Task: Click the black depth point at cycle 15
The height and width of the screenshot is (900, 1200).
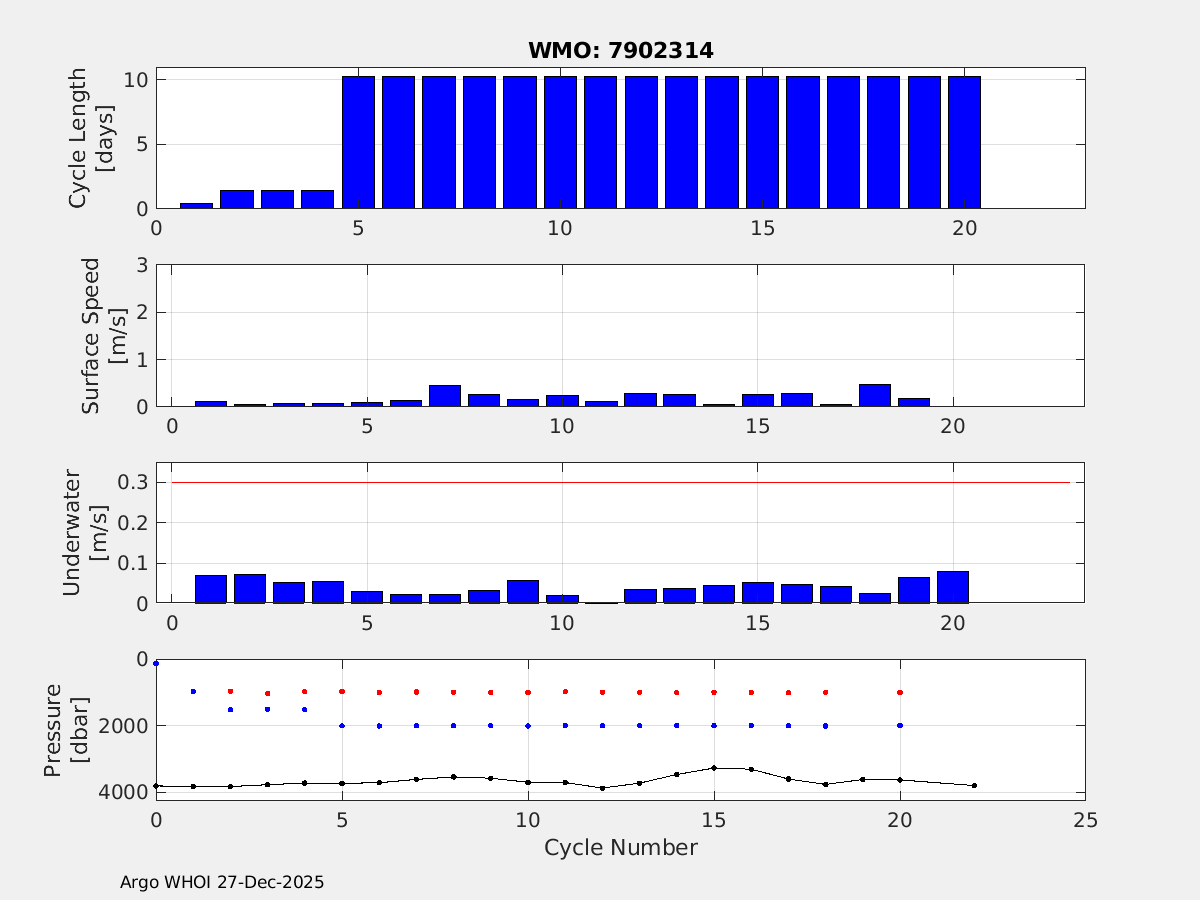Action: pos(714,768)
